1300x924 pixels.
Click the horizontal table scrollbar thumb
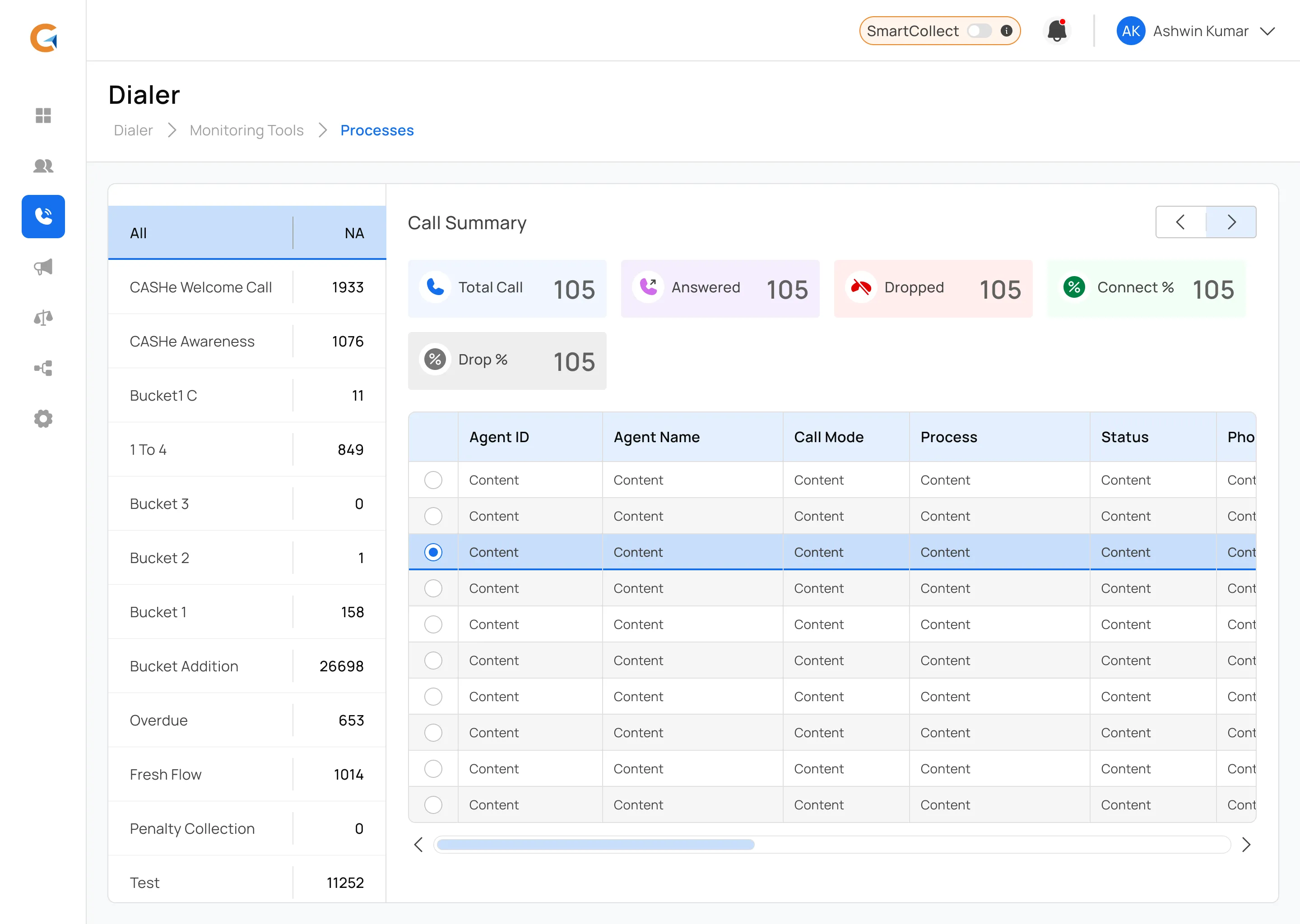pyautogui.click(x=595, y=844)
